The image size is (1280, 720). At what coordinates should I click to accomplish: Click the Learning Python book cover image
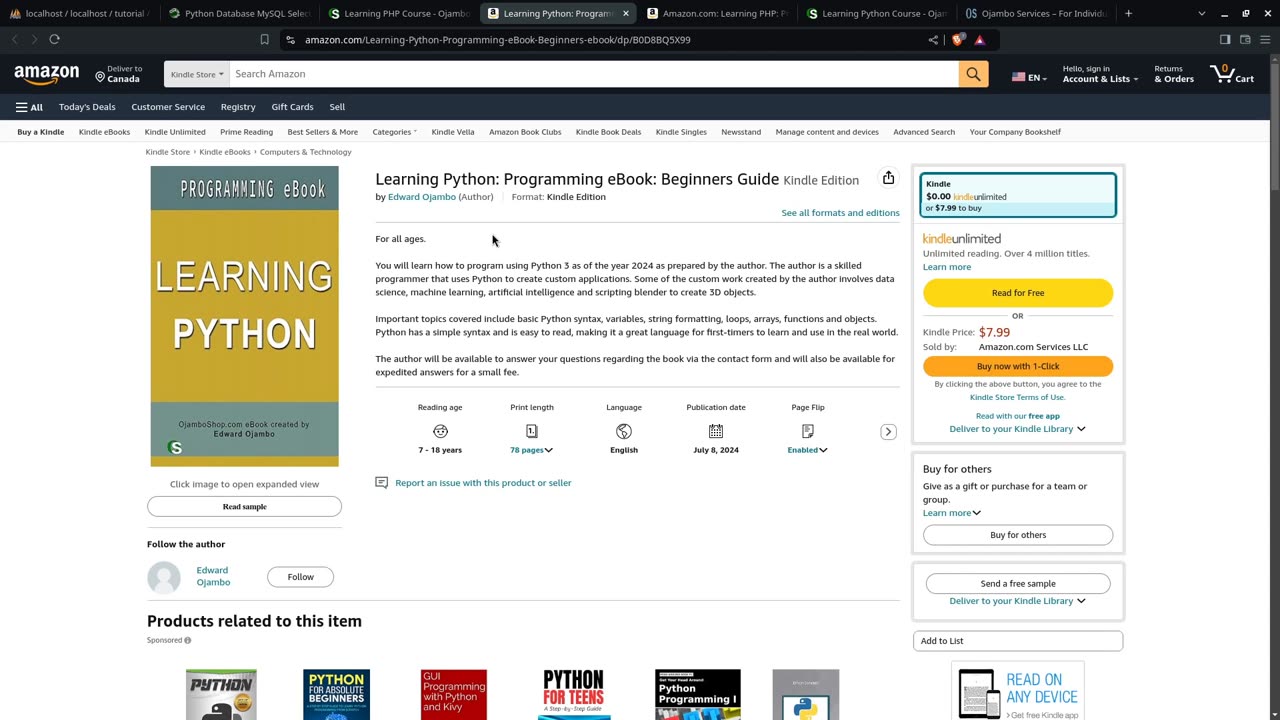point(244,316)
